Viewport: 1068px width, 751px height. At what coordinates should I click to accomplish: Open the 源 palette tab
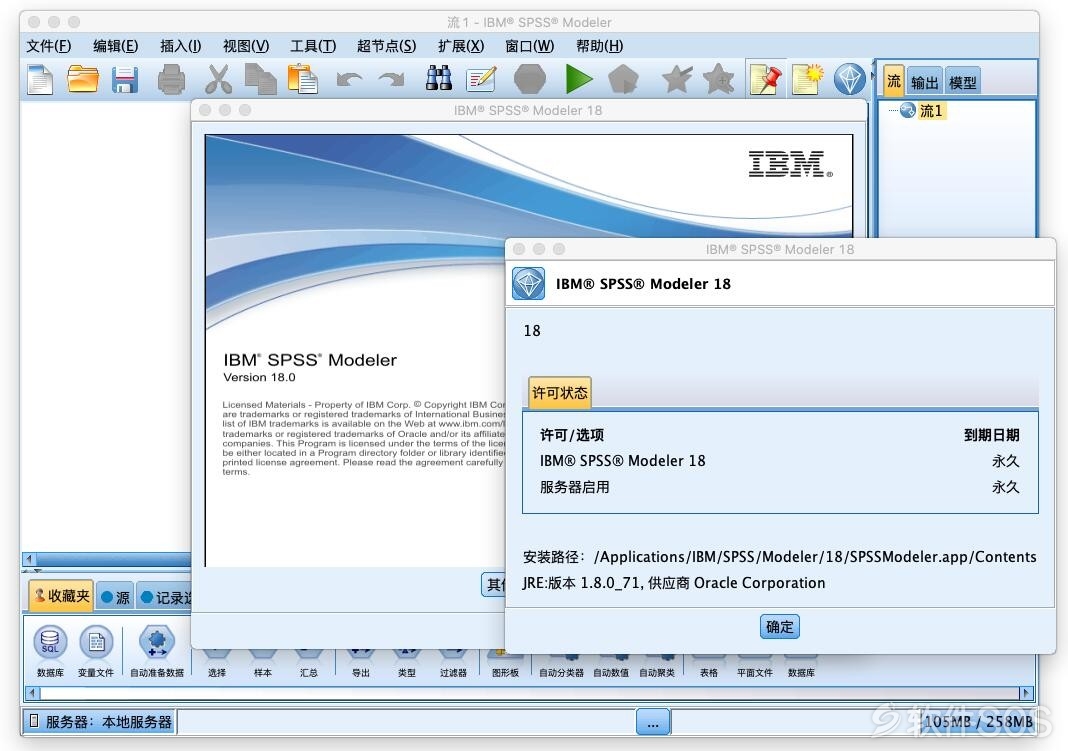[x=114, y=597]
